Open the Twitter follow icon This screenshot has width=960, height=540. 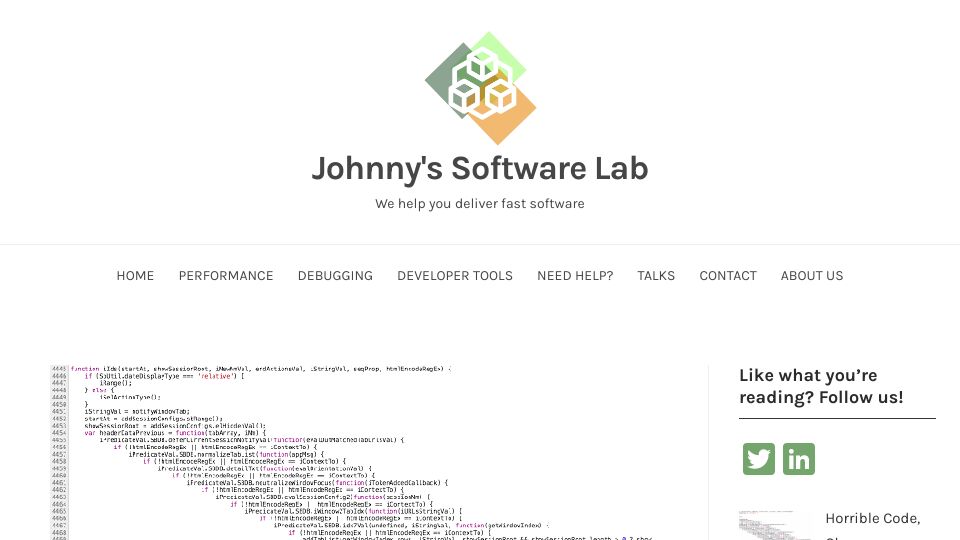tap(759, 459)
